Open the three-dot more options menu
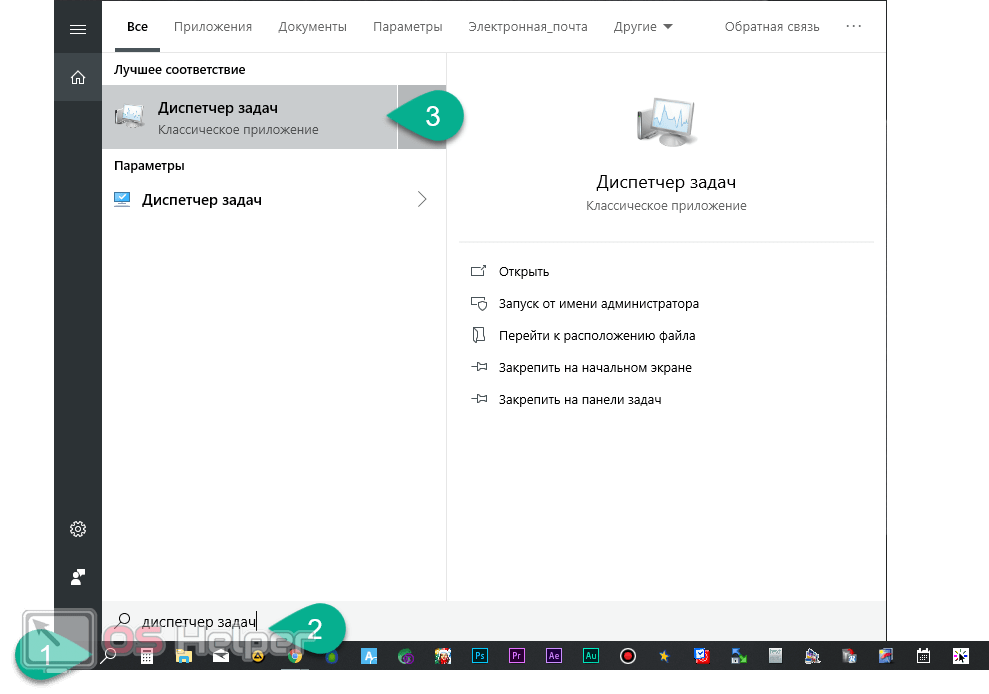Viewport: 989px width, 694px height. click(x=853, y=27)
